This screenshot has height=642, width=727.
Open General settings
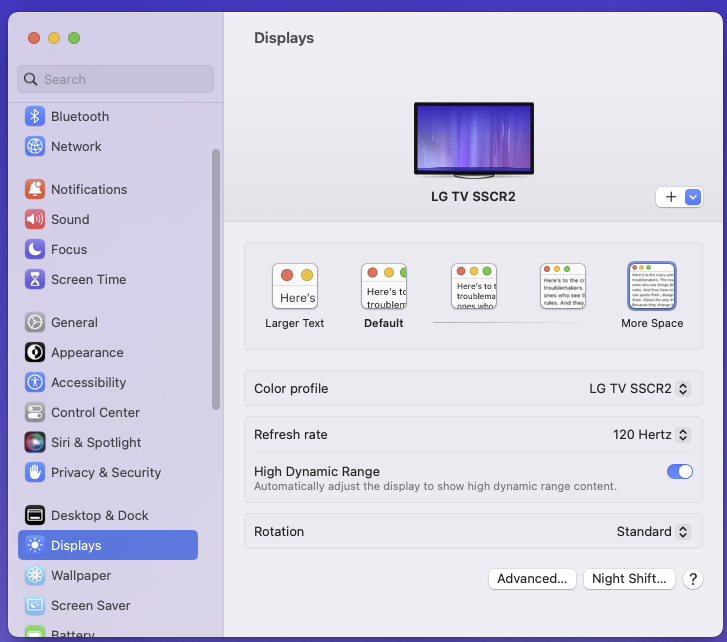(x=108, y=322)
